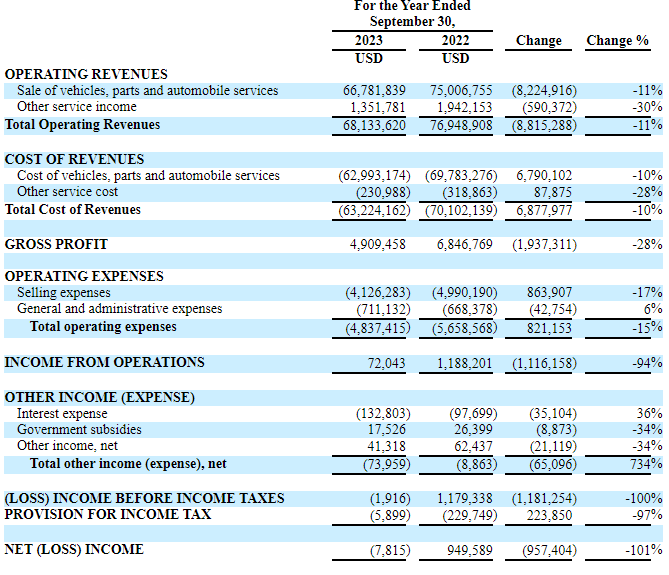Click the 2023 column header

(x=369, y=41)
